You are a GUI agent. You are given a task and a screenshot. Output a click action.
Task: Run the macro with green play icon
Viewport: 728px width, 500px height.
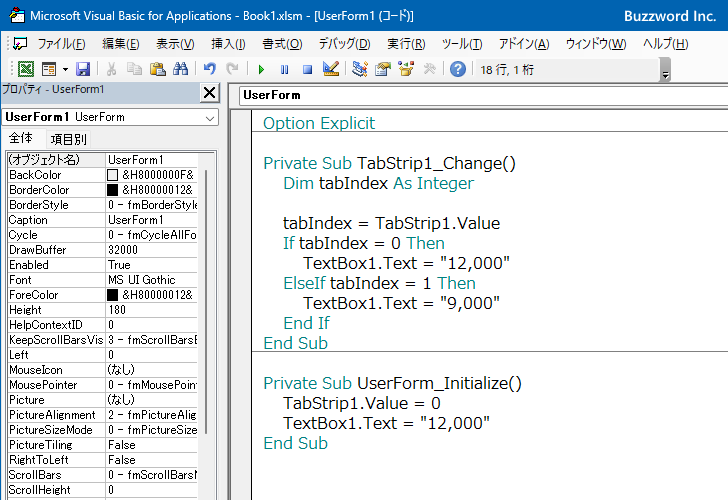tap(261, 70)
